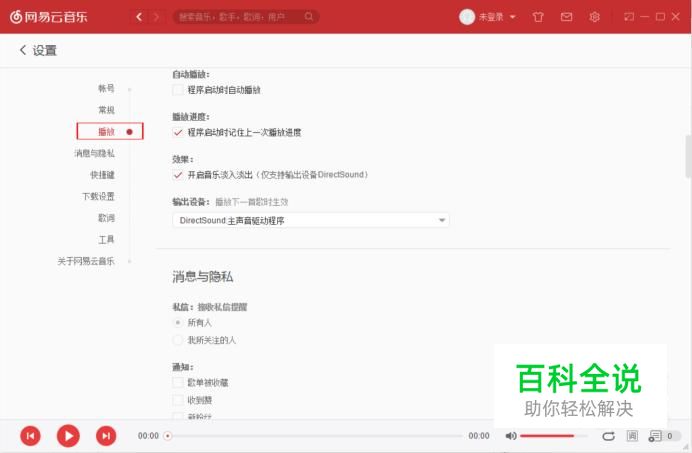Select 消息与隐私 in settings sidebar
Image resolution: width=692 pixels, height=453 pixels.
coord(94,153)
